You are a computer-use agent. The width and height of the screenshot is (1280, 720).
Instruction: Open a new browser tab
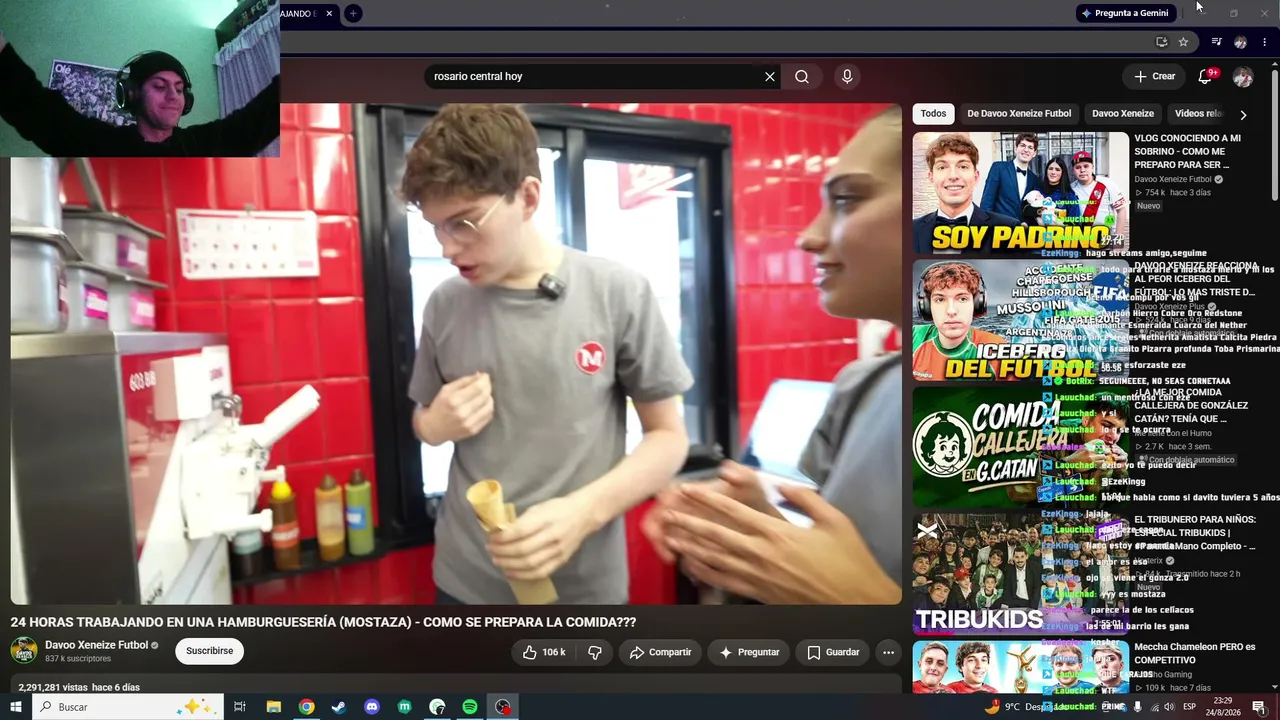(x=353, y=13)
